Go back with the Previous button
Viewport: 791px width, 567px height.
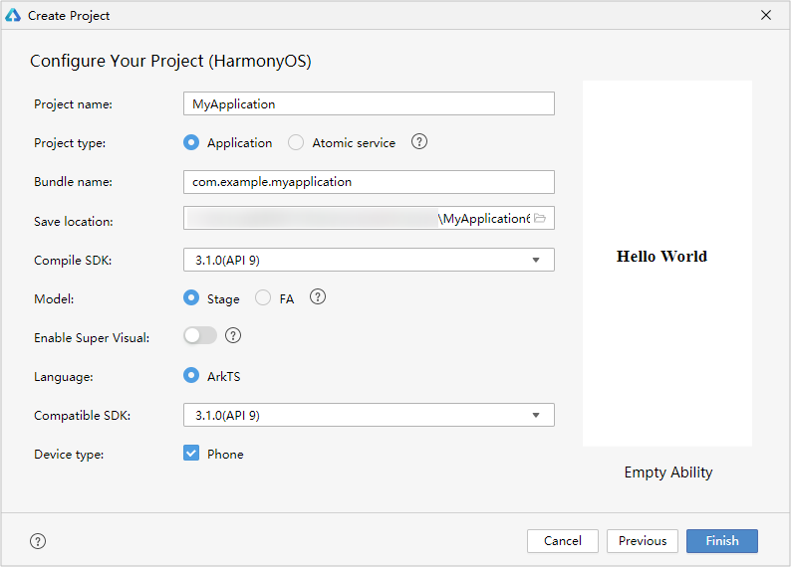pyautogui.click(x=642, y=541)
